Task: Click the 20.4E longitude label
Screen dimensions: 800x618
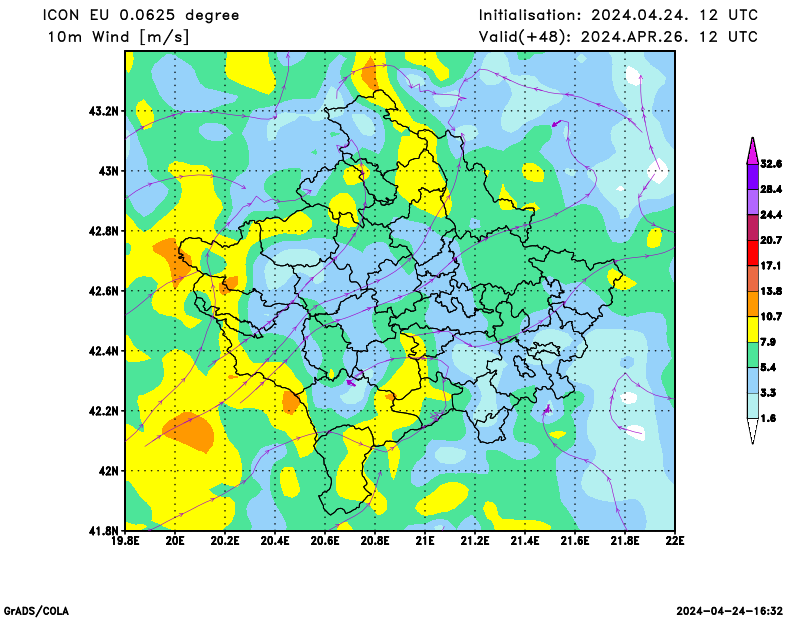Action: (276, 541)
